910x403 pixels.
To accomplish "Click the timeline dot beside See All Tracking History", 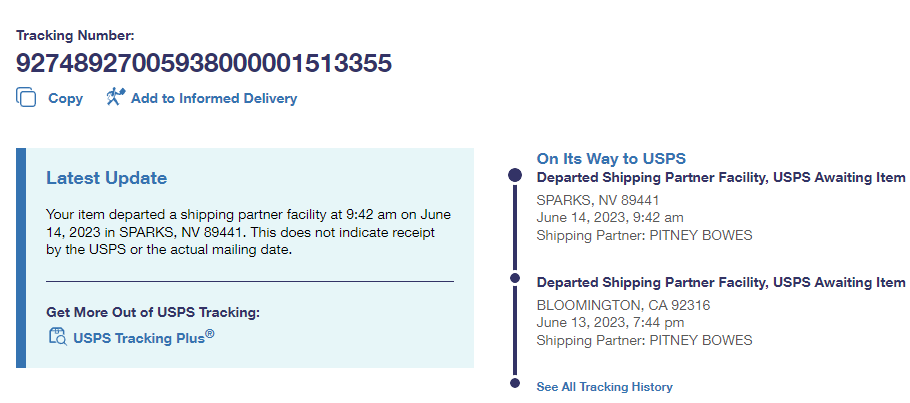I will [515, 382].
